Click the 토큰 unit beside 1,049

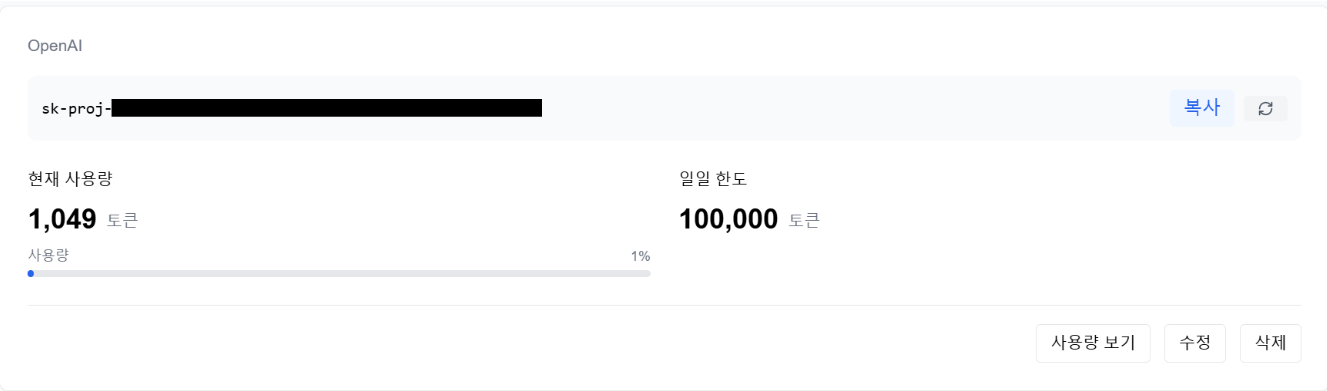122,220
